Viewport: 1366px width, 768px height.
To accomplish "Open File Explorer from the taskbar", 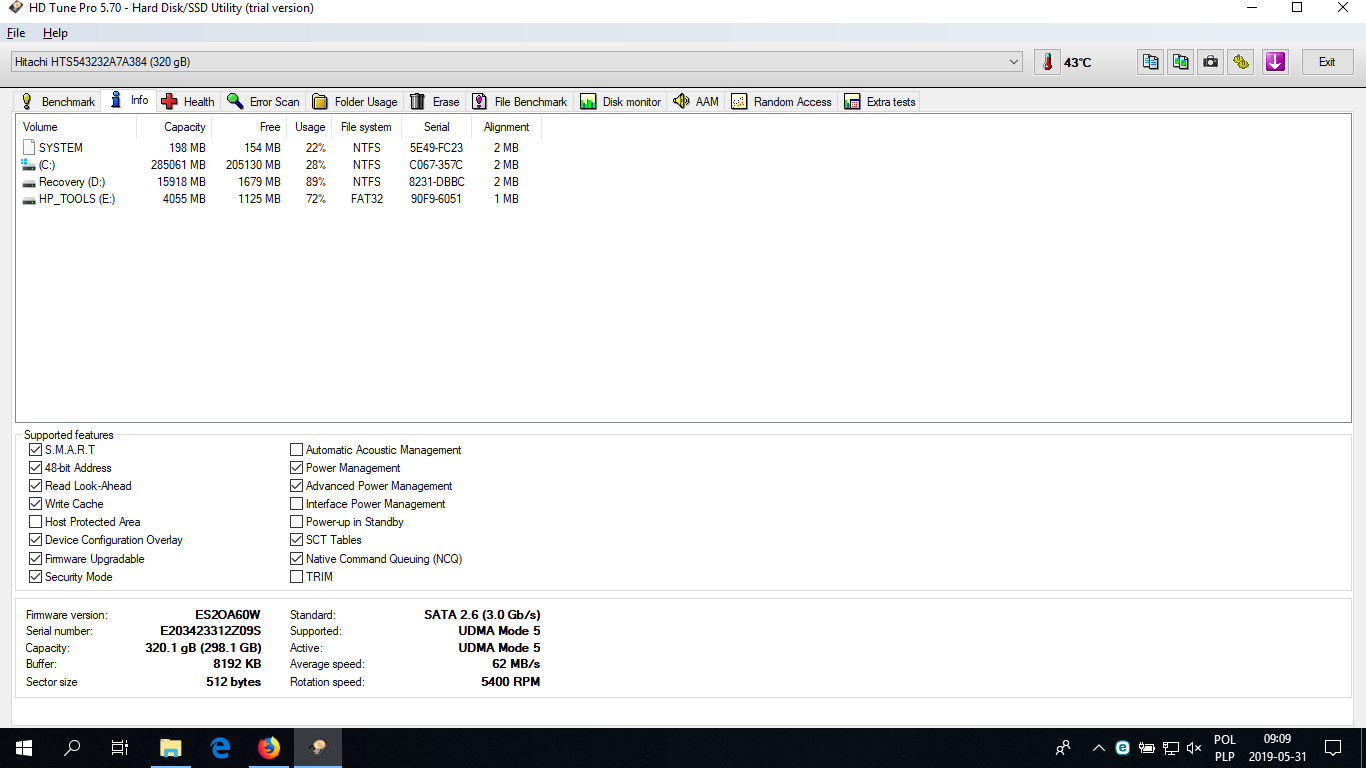I will [x=171, y=748].
